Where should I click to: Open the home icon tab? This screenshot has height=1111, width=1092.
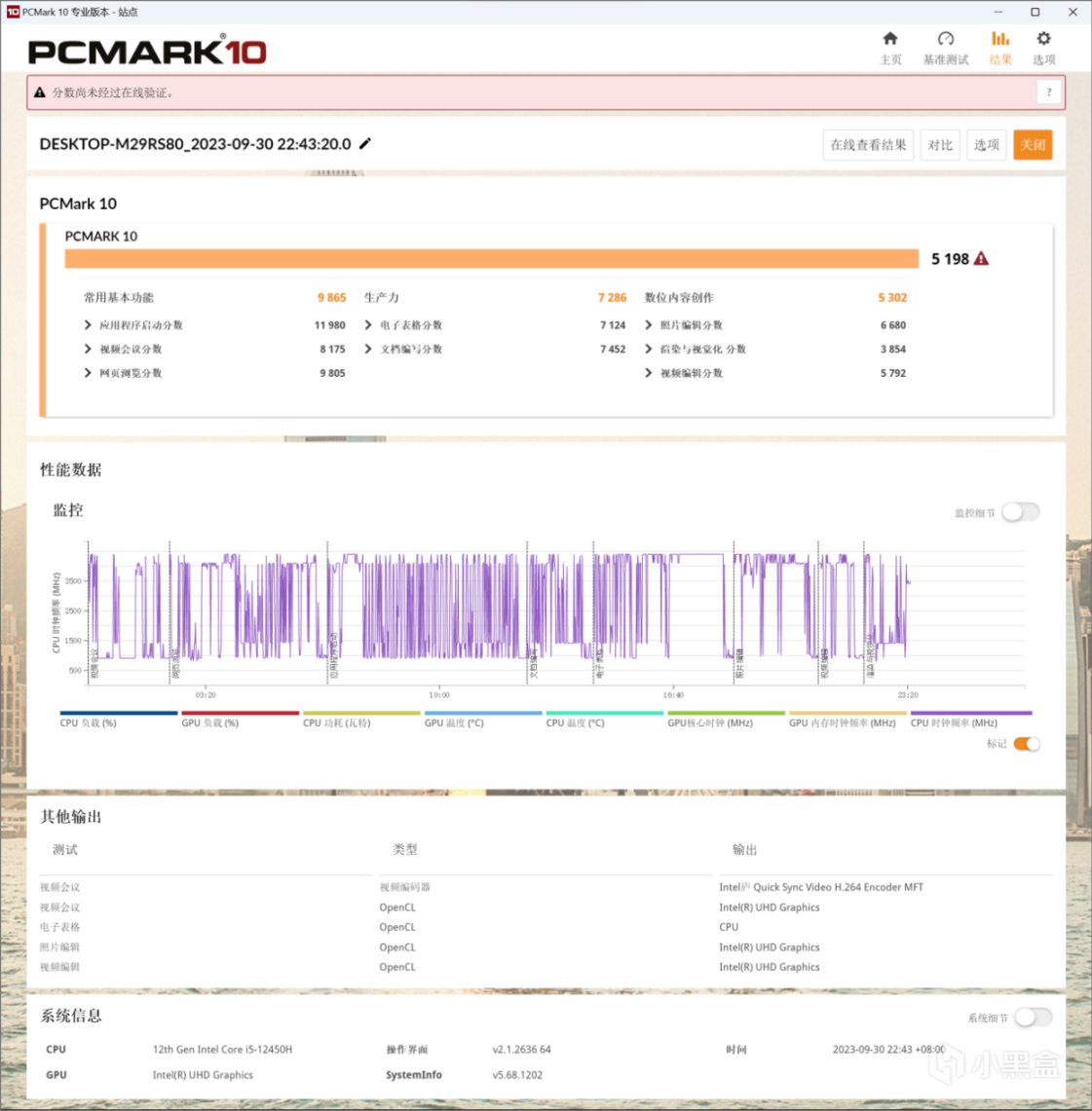point(890,39)
